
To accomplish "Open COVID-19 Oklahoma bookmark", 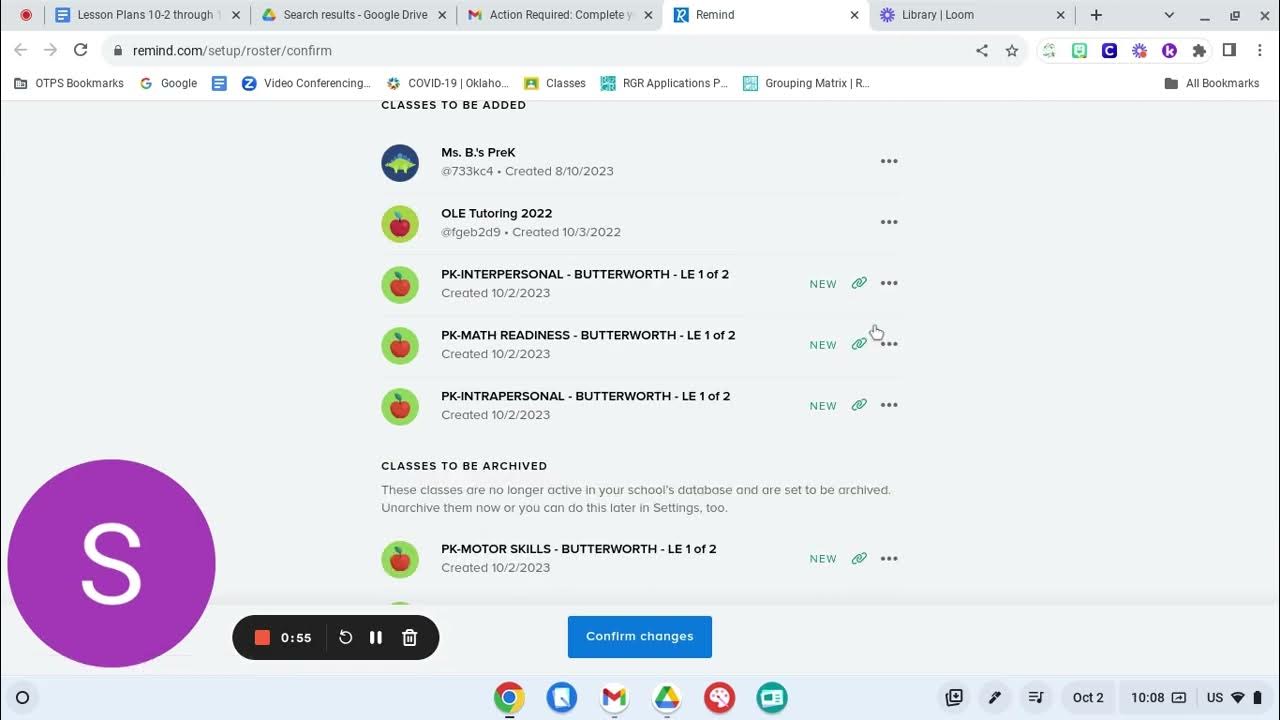I will pyautogui.click(x=447, y=83).
